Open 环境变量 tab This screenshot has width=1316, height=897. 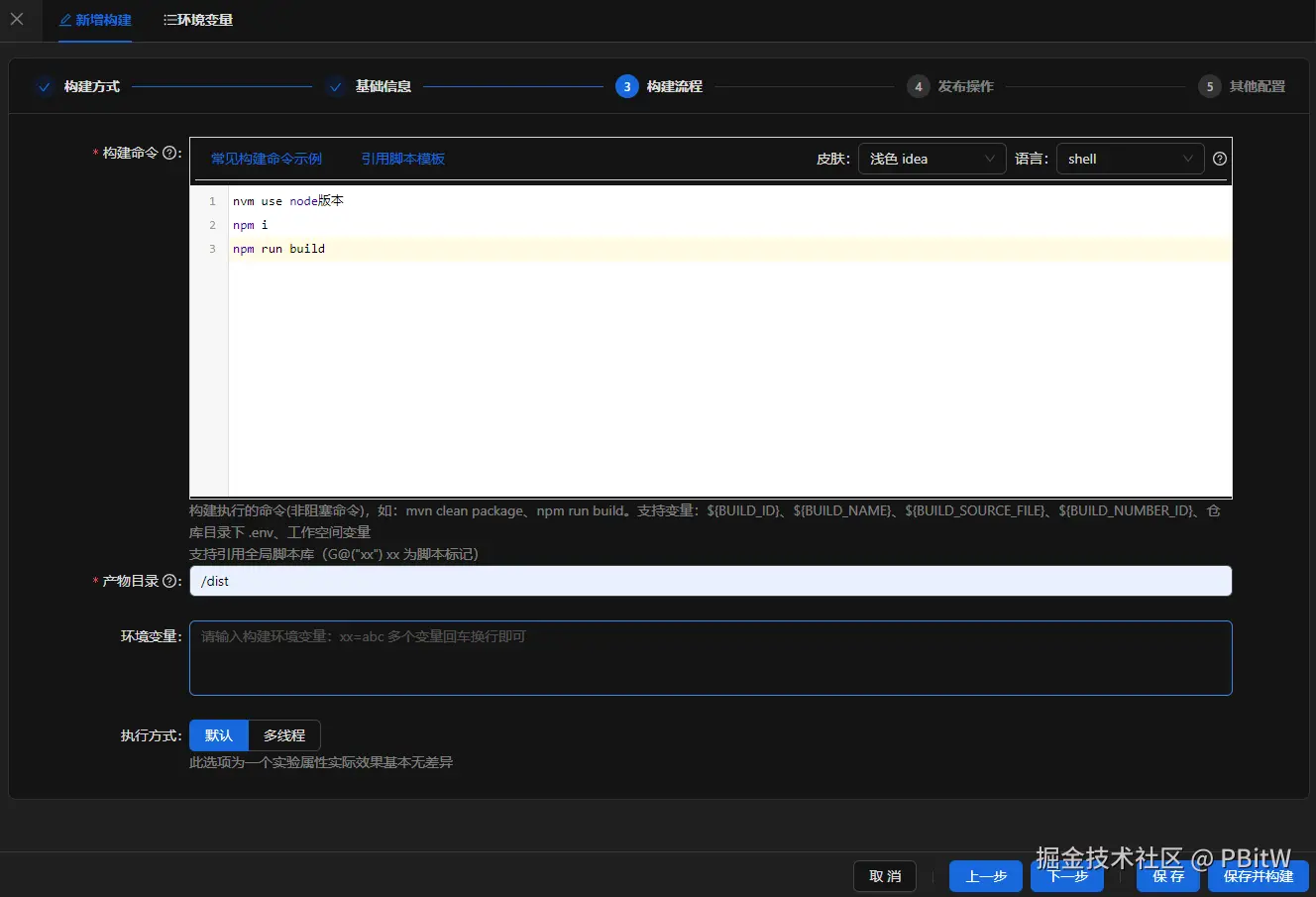(x=198, y=20)
